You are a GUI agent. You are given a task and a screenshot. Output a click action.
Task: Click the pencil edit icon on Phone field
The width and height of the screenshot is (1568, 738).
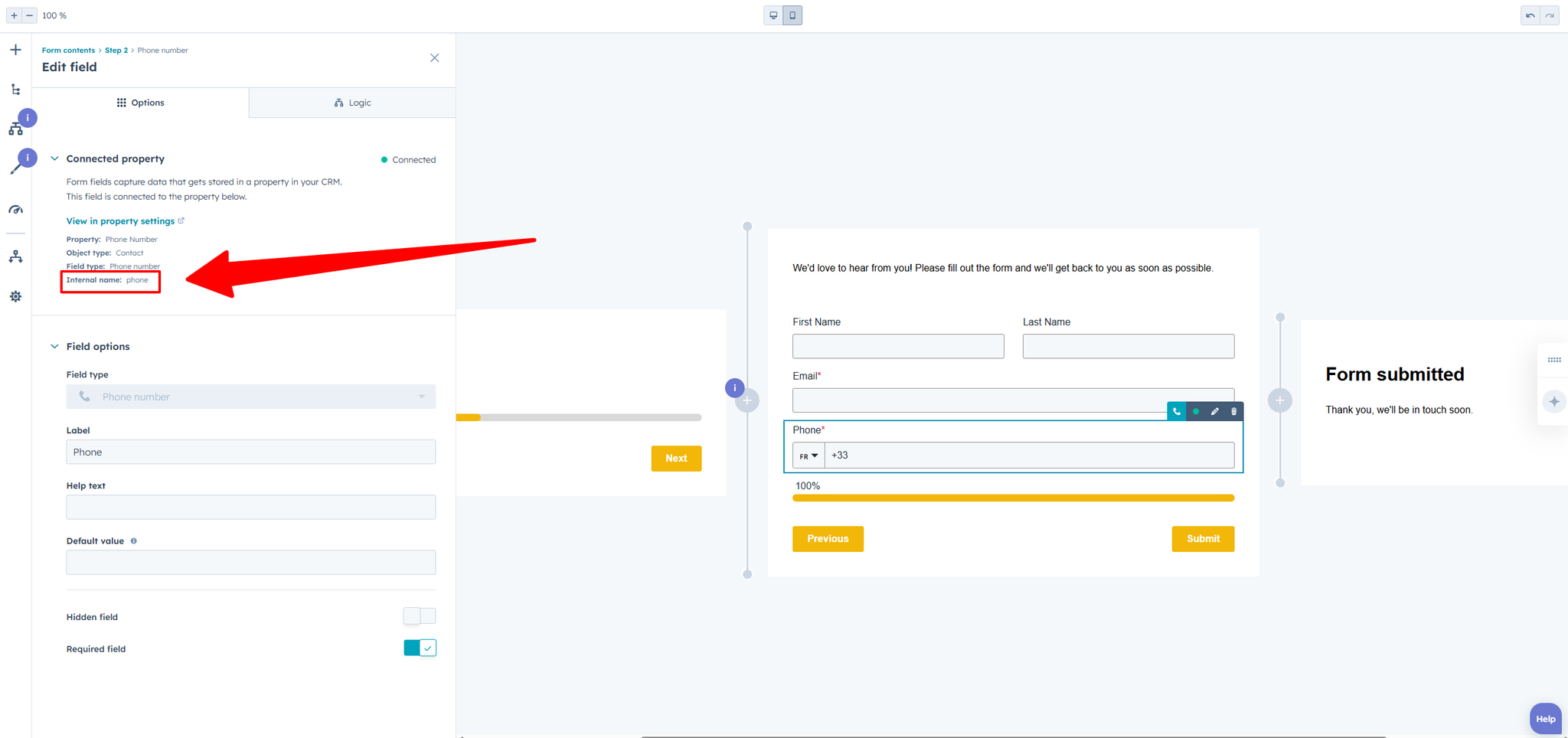click(1214, 412)
